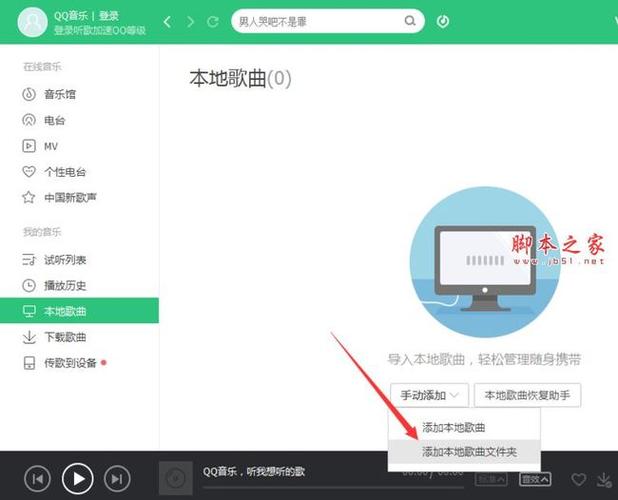The height and width of the screenshot is (500, 618).
Task: Play previous track
Action: pos(37,479)
